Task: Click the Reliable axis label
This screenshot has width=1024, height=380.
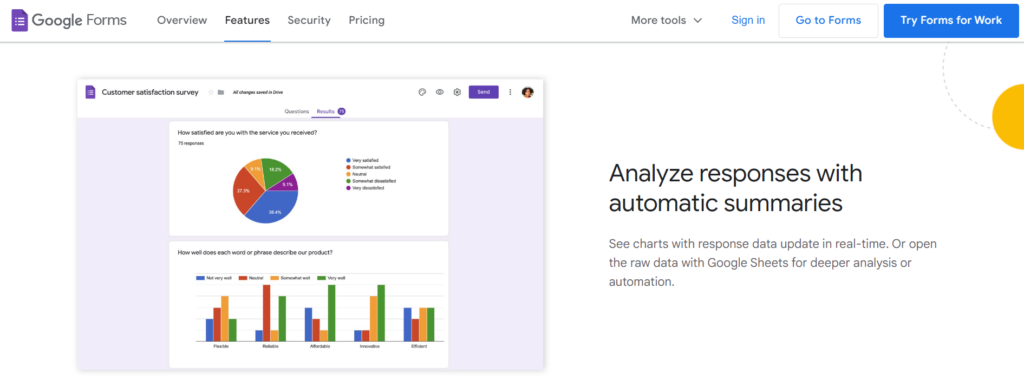Action: [x=270, y=346]
